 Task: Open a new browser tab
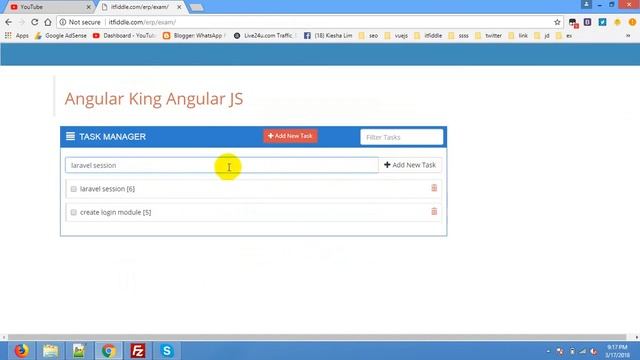[197, 7]
